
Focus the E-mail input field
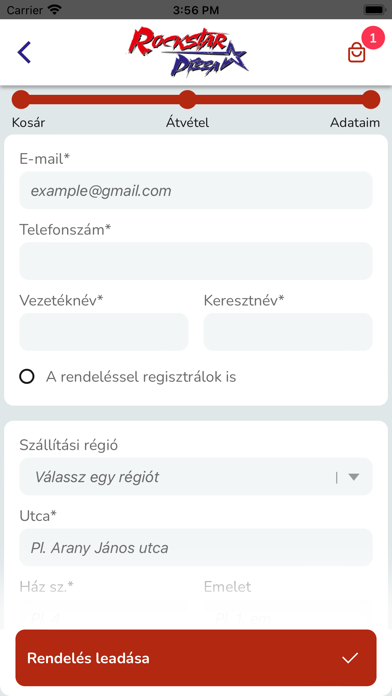tap(196, 190)
